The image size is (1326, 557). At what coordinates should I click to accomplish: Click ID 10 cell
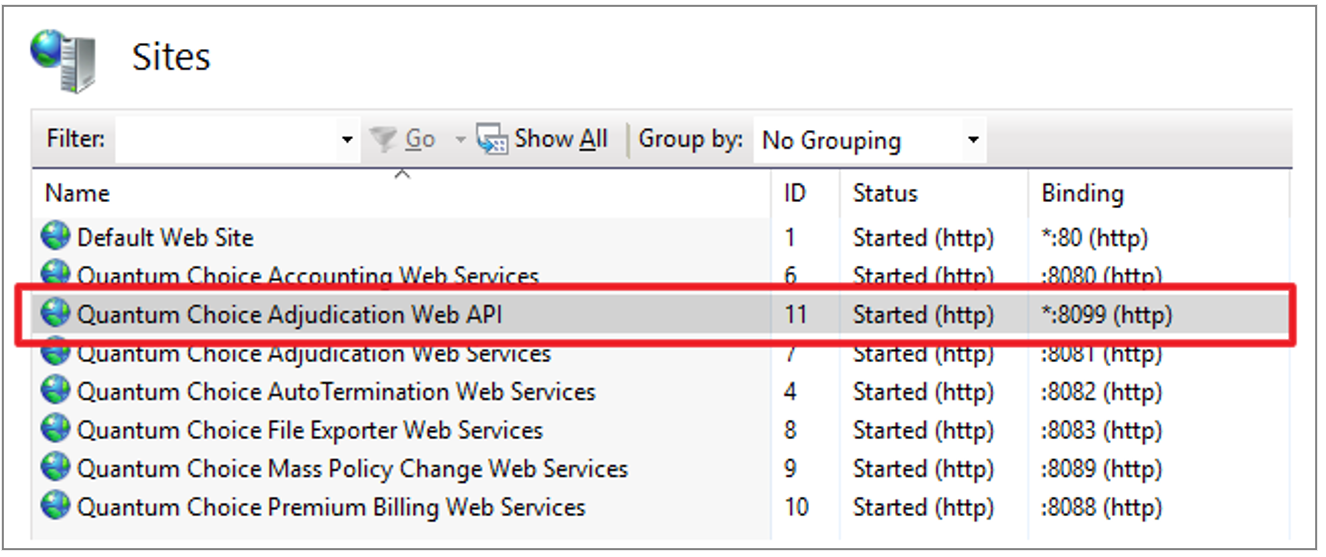coord(796,507)
